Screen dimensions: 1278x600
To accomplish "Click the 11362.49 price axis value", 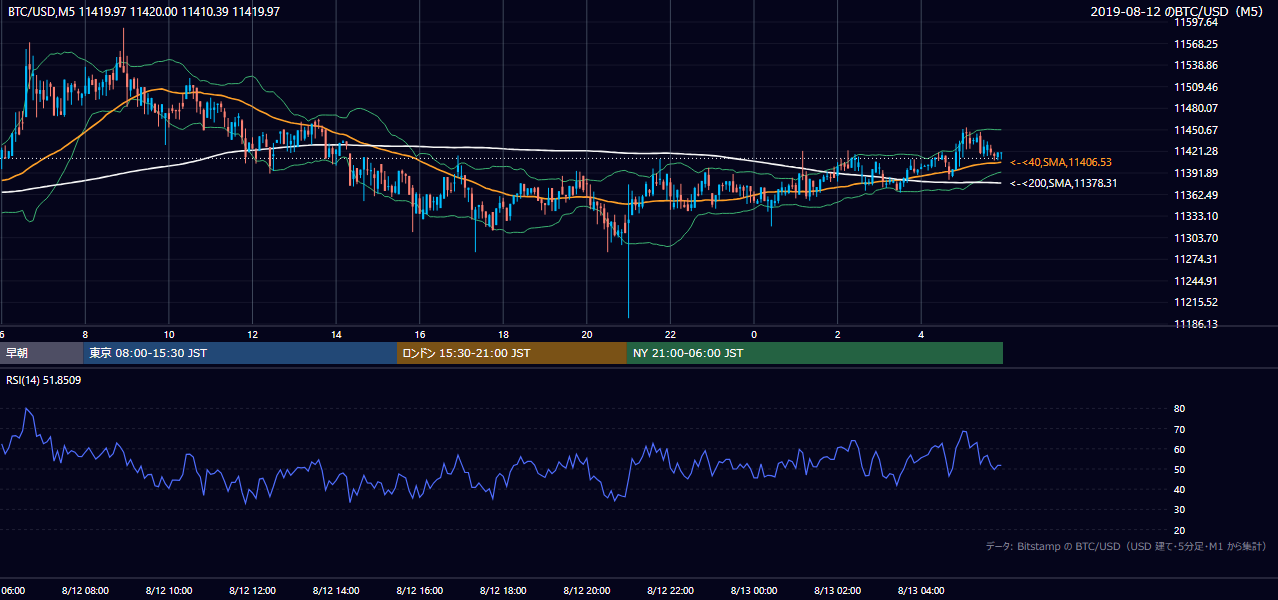I will click(x=1196, y=195).
